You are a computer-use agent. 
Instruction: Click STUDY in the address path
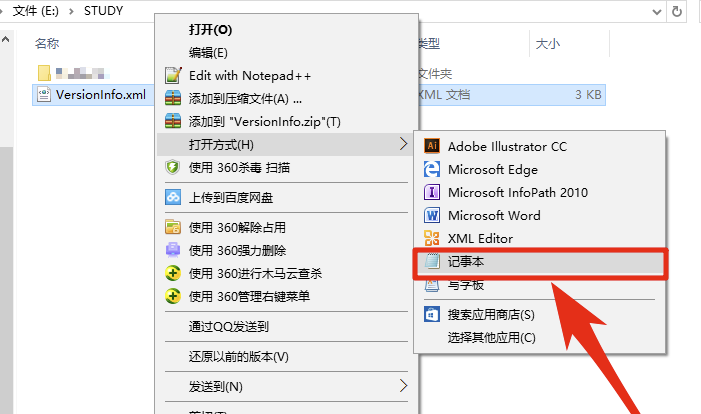click(x=103, y=13)
